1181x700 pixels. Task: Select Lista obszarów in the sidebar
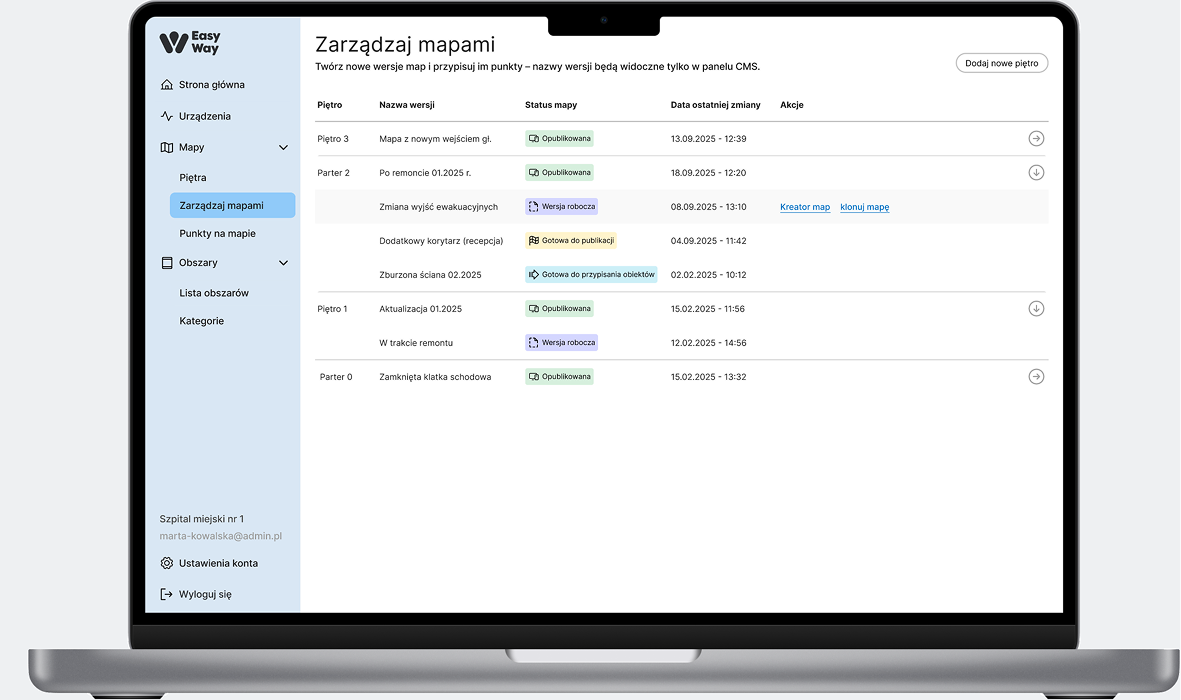click(x=214, y=293)
